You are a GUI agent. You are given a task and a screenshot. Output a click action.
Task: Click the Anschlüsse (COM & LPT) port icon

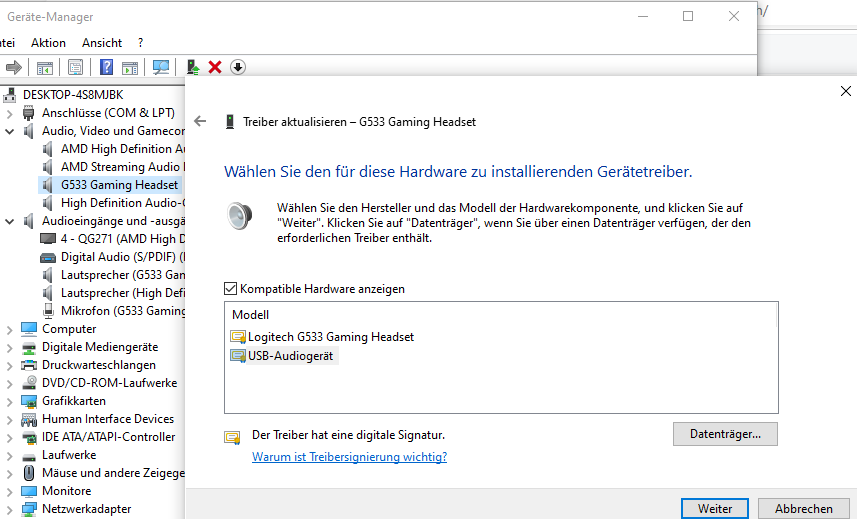(28, 113)
